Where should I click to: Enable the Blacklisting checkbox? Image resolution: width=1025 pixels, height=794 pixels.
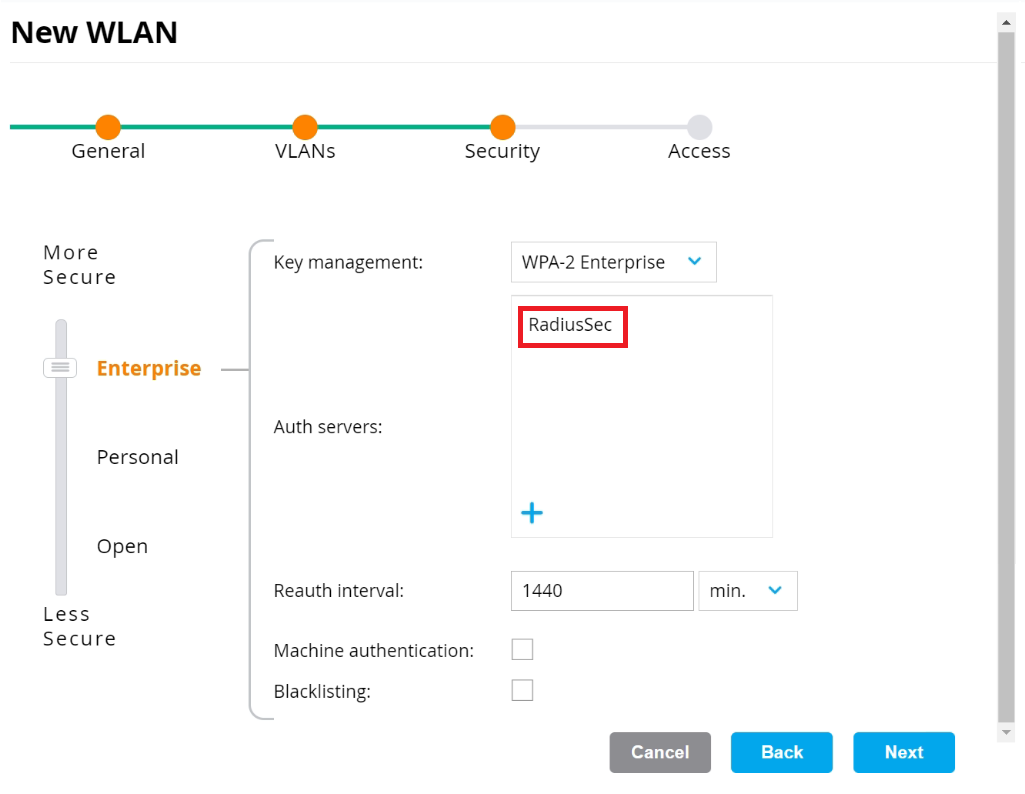(x=522, y=690)
